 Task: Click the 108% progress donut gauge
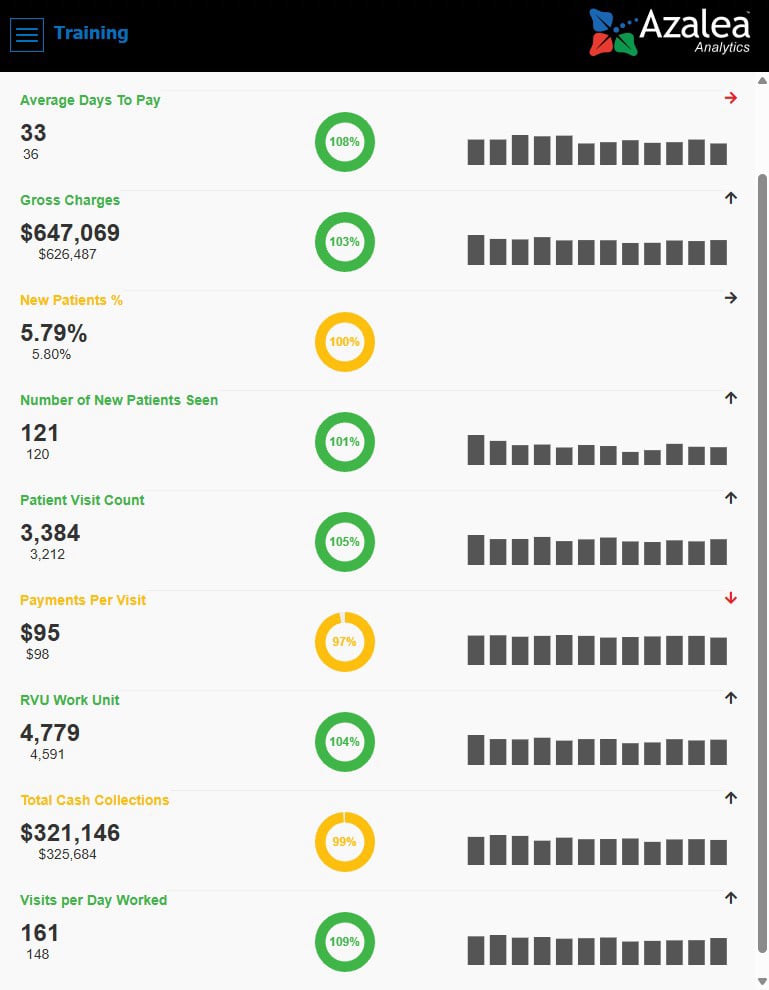(345, 142)
